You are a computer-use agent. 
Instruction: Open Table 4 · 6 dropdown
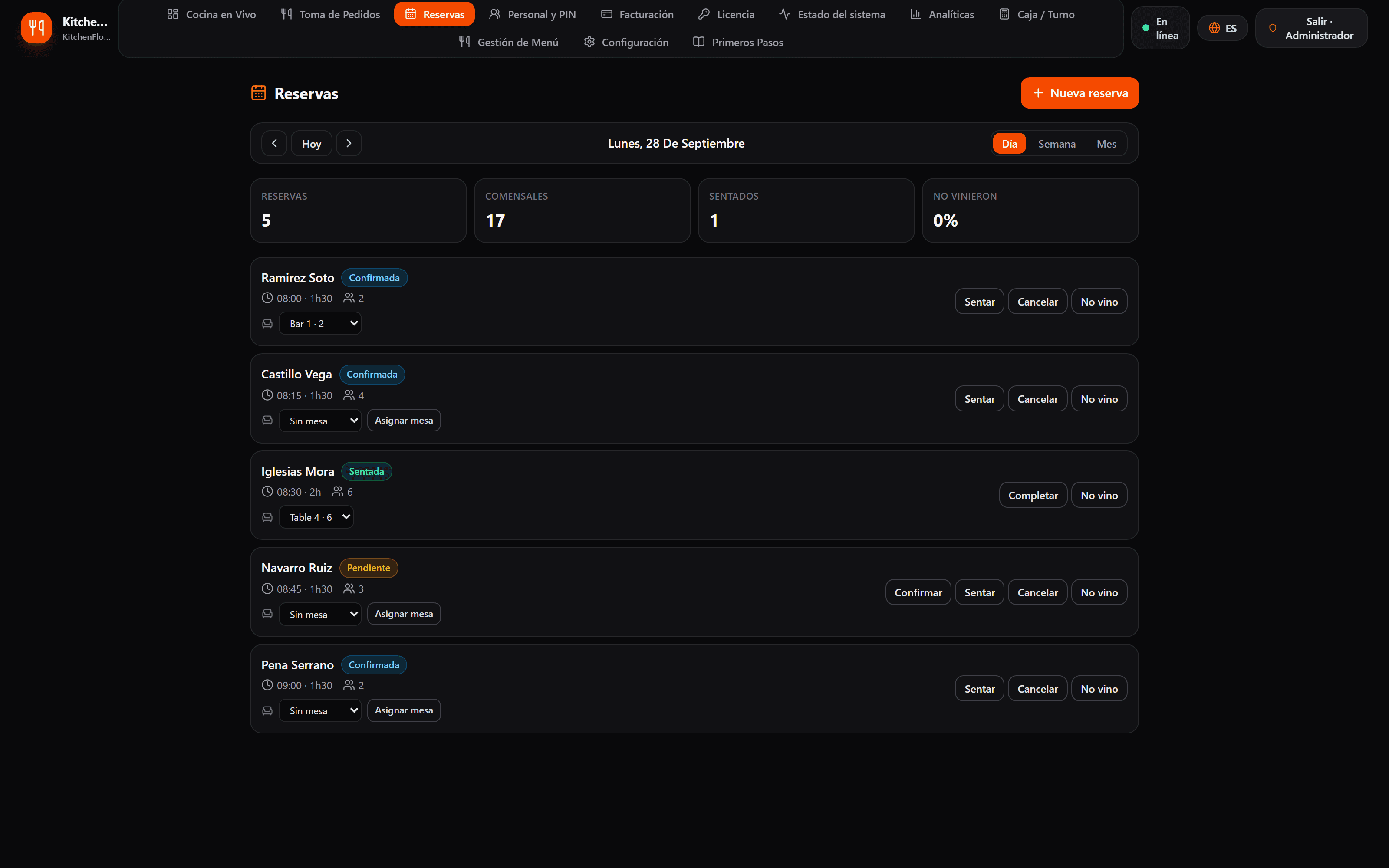coord(316,516)
